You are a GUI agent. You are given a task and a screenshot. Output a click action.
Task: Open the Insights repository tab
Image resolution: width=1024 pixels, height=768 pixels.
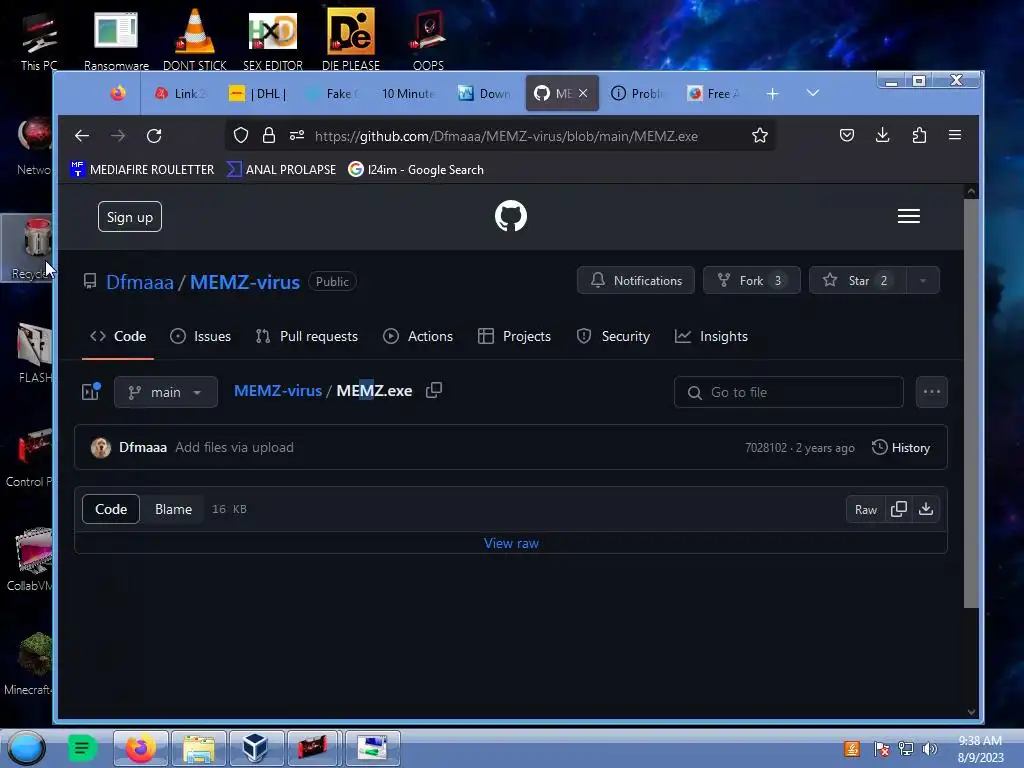point(711,336)
